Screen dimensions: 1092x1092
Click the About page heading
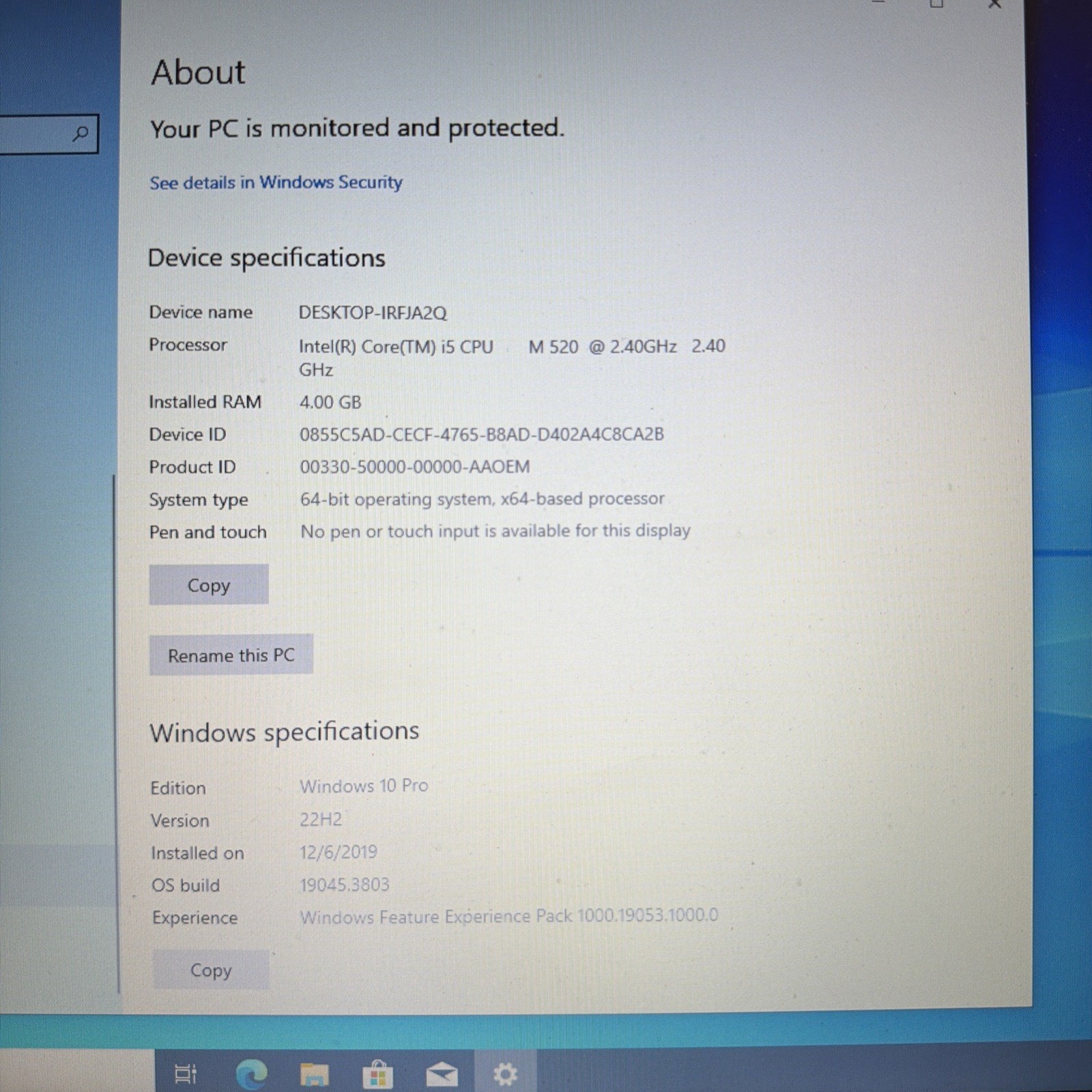pos(198,72)
